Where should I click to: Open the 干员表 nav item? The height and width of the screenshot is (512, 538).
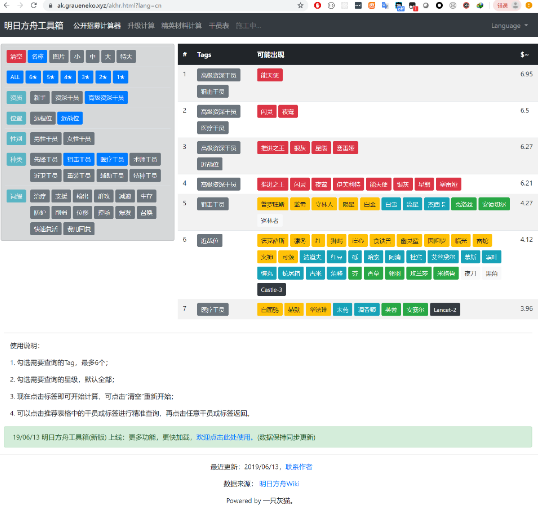point(219,26)
